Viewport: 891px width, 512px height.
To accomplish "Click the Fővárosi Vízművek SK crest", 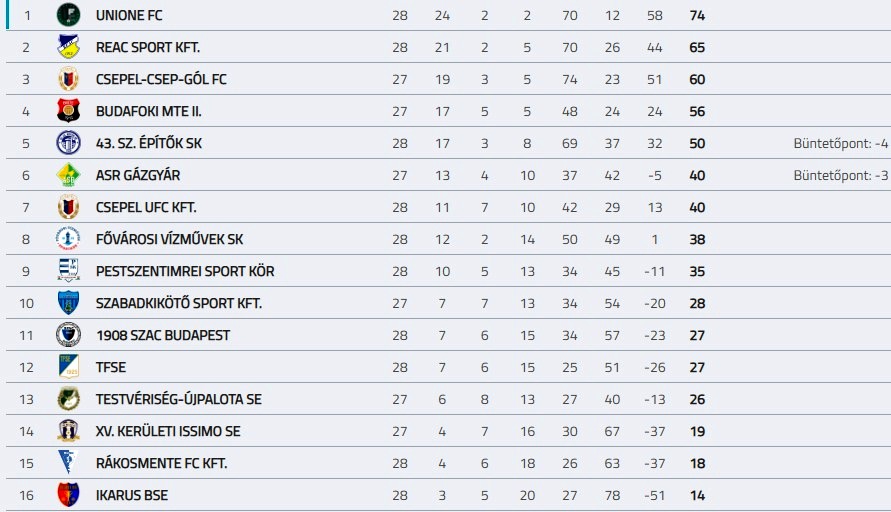I will 68,239.
